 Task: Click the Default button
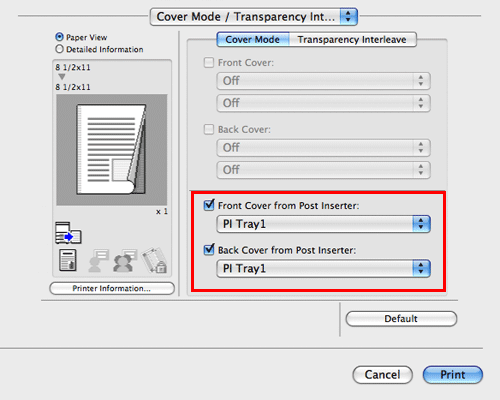coord(401,319)
